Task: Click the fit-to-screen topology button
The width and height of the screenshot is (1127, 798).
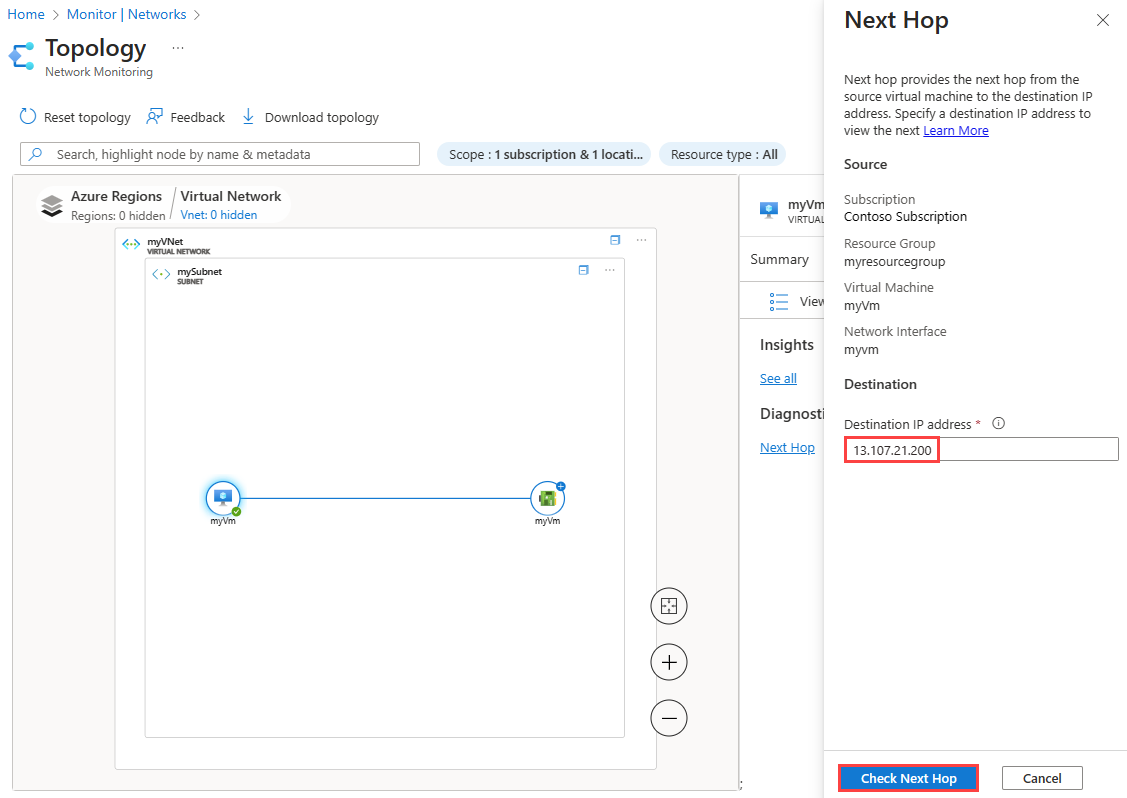Action: [669, 606]
